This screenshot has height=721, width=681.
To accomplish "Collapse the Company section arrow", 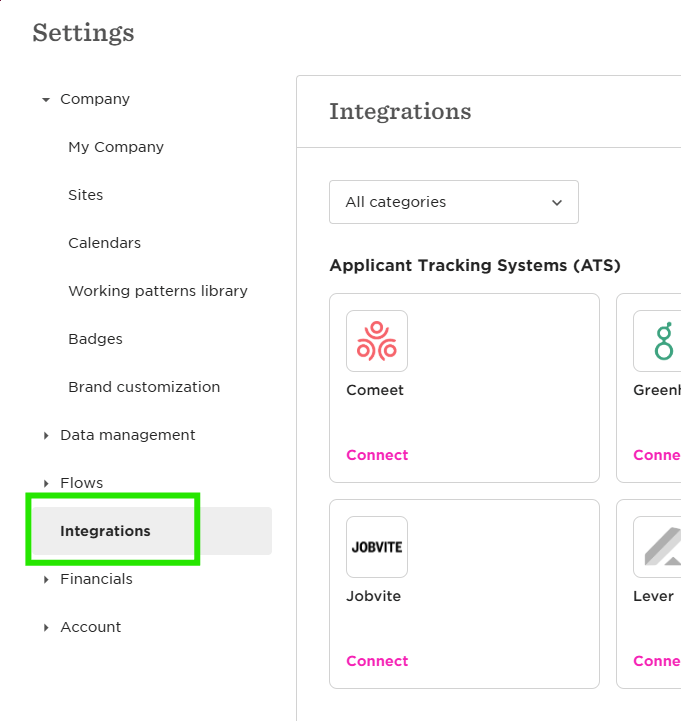I will click(46, 99).
